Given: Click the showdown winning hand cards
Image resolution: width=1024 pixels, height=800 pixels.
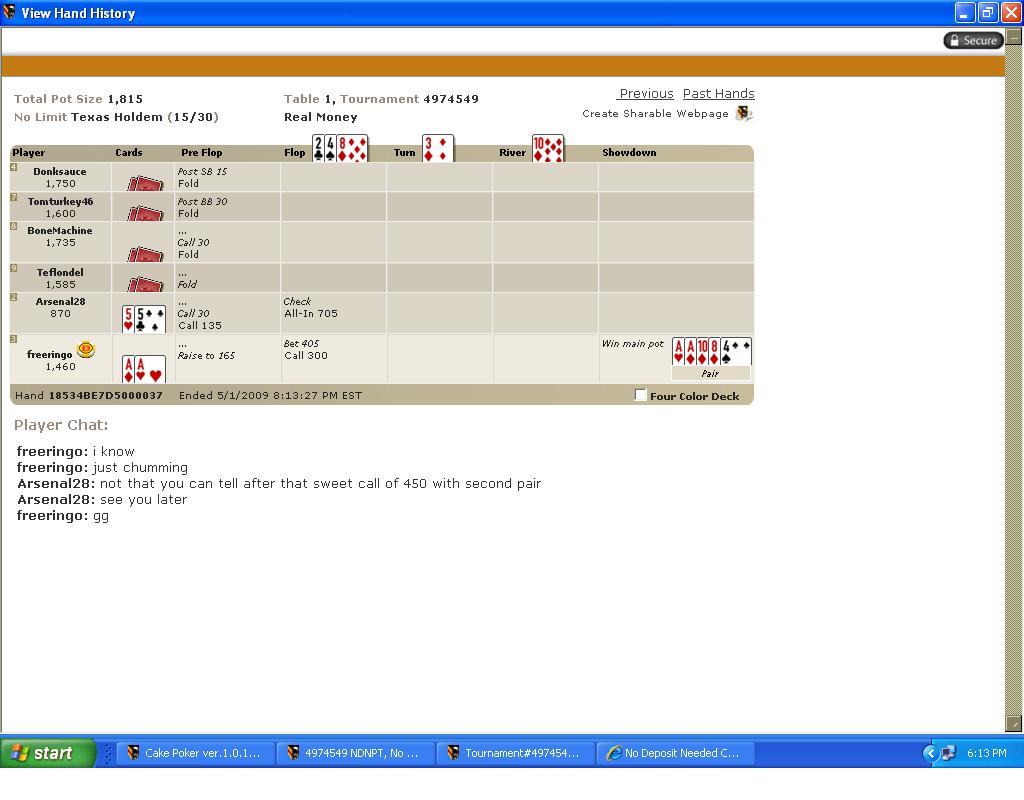Looking at the screenshot, I should tap(711, 352).
